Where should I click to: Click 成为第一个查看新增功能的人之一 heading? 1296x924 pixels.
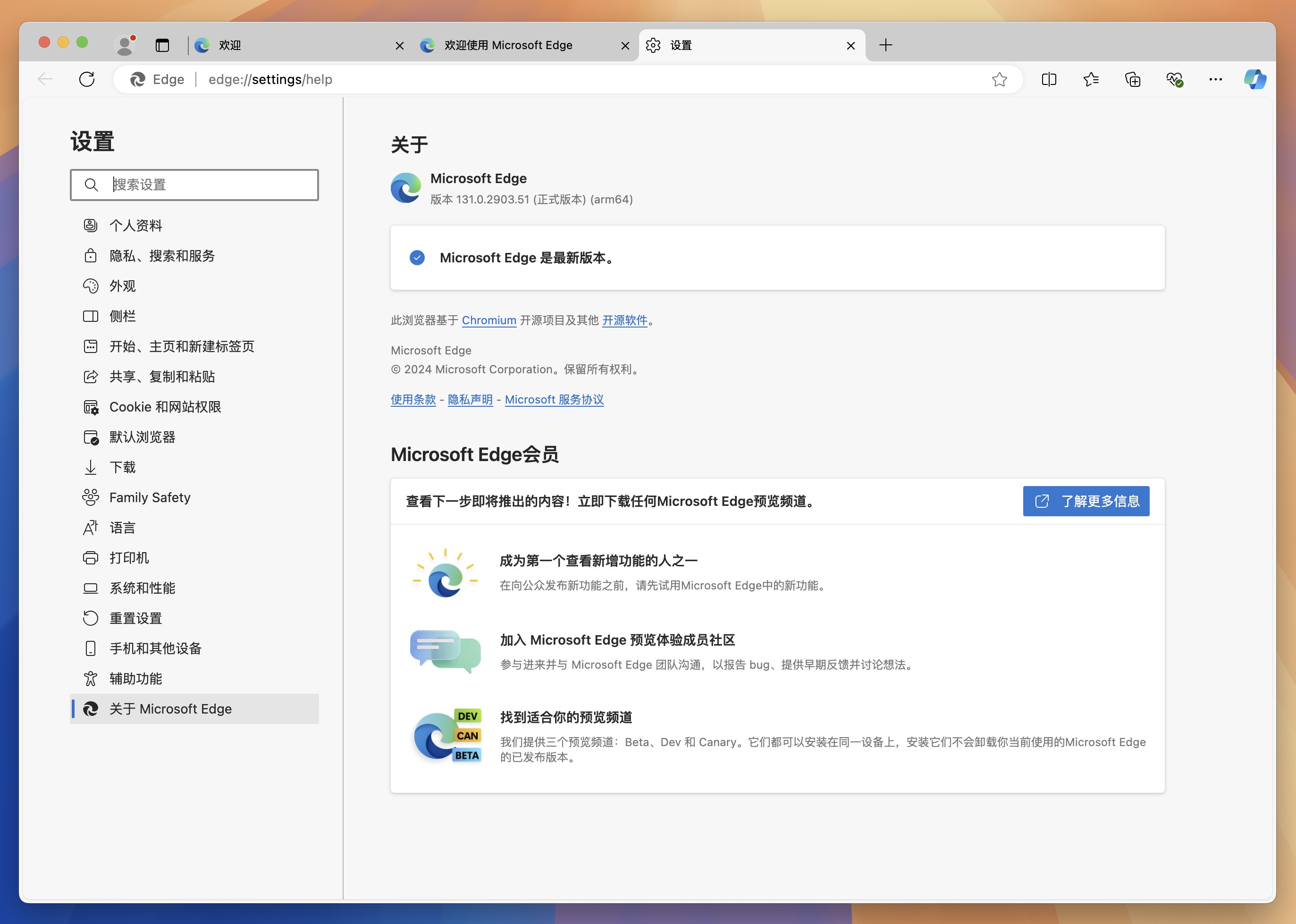(x=598, y=561)
